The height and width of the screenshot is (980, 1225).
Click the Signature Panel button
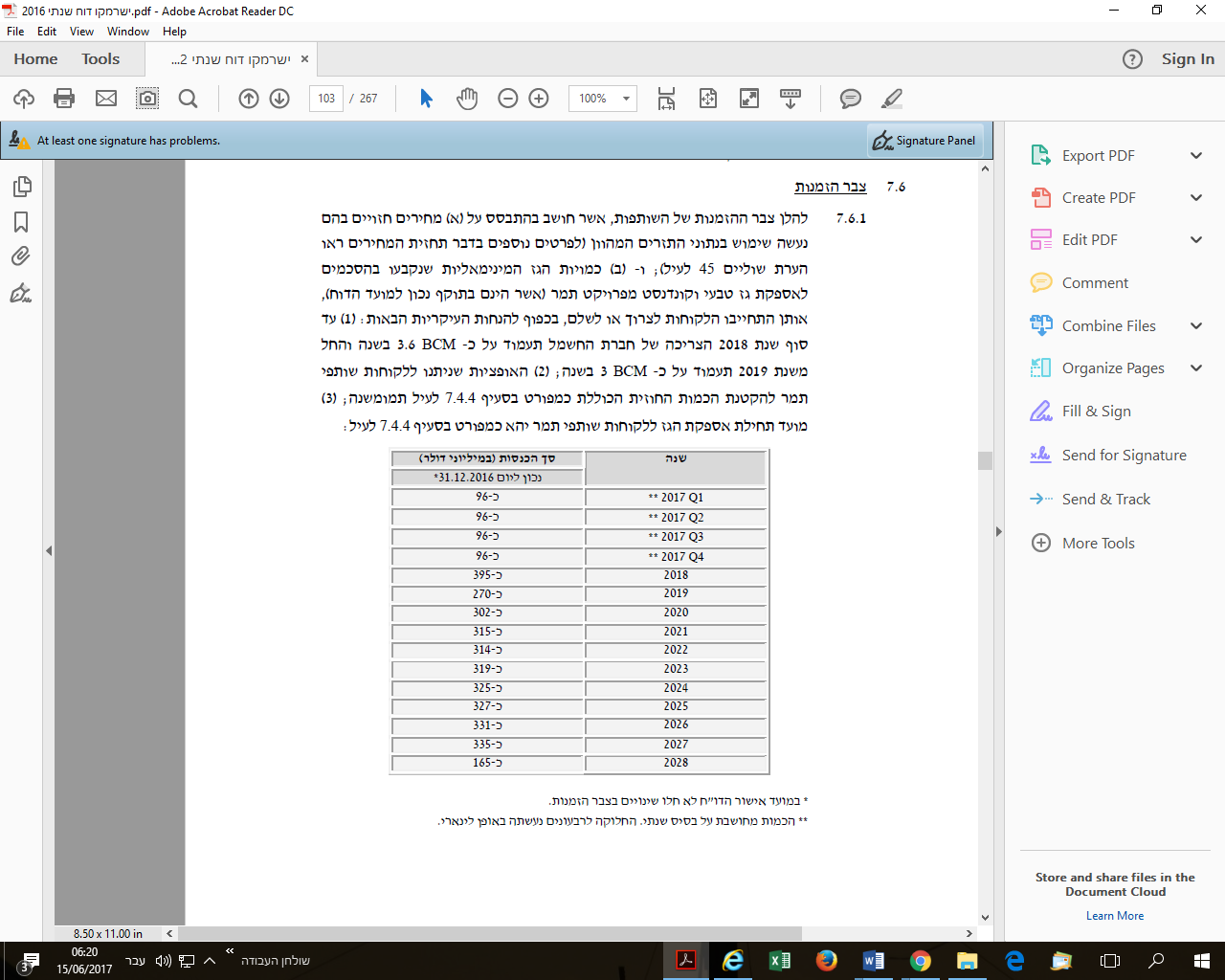pyautogui.click(x=924, y=141)
